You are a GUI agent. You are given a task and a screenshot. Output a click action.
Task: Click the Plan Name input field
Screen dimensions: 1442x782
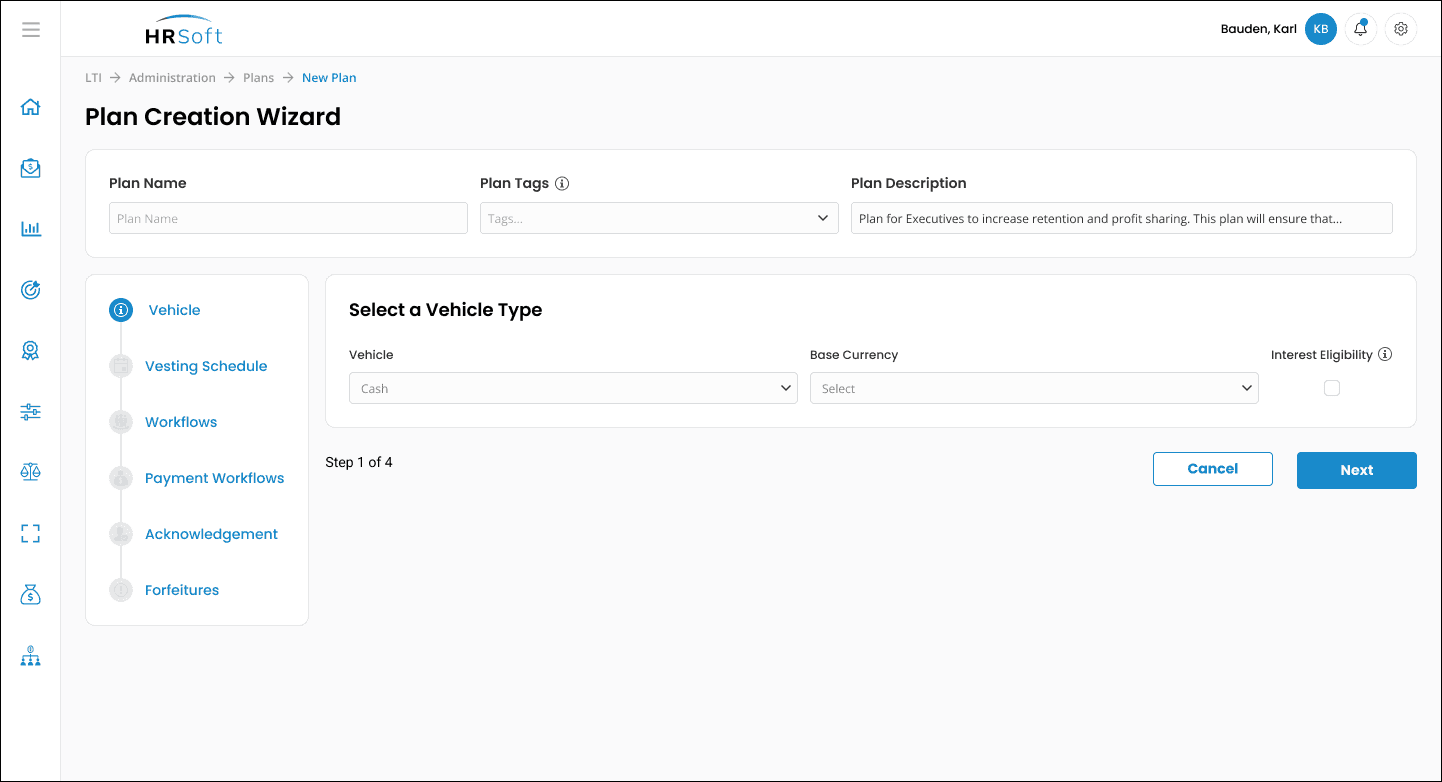pyautogui.click(x=288, y=218)
